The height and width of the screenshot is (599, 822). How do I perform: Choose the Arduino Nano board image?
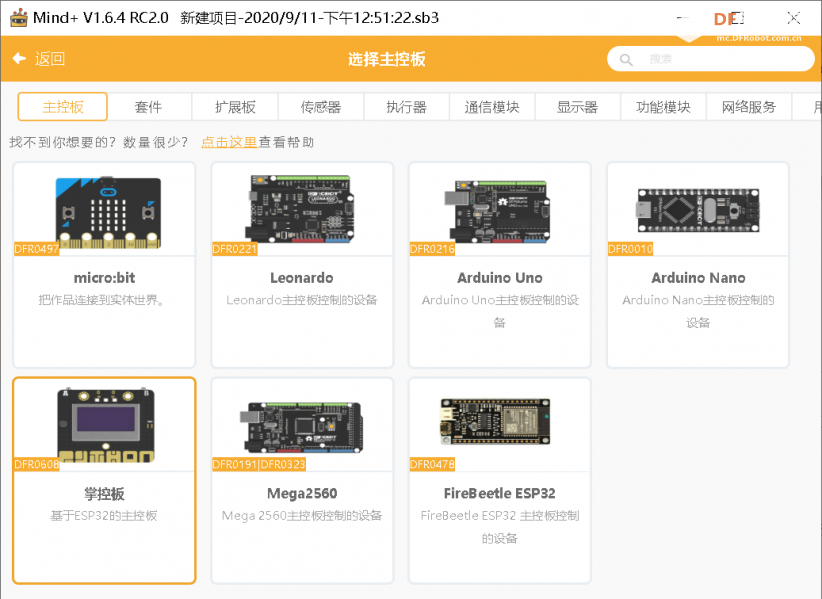pyautogui.click(x=698, y=210)
